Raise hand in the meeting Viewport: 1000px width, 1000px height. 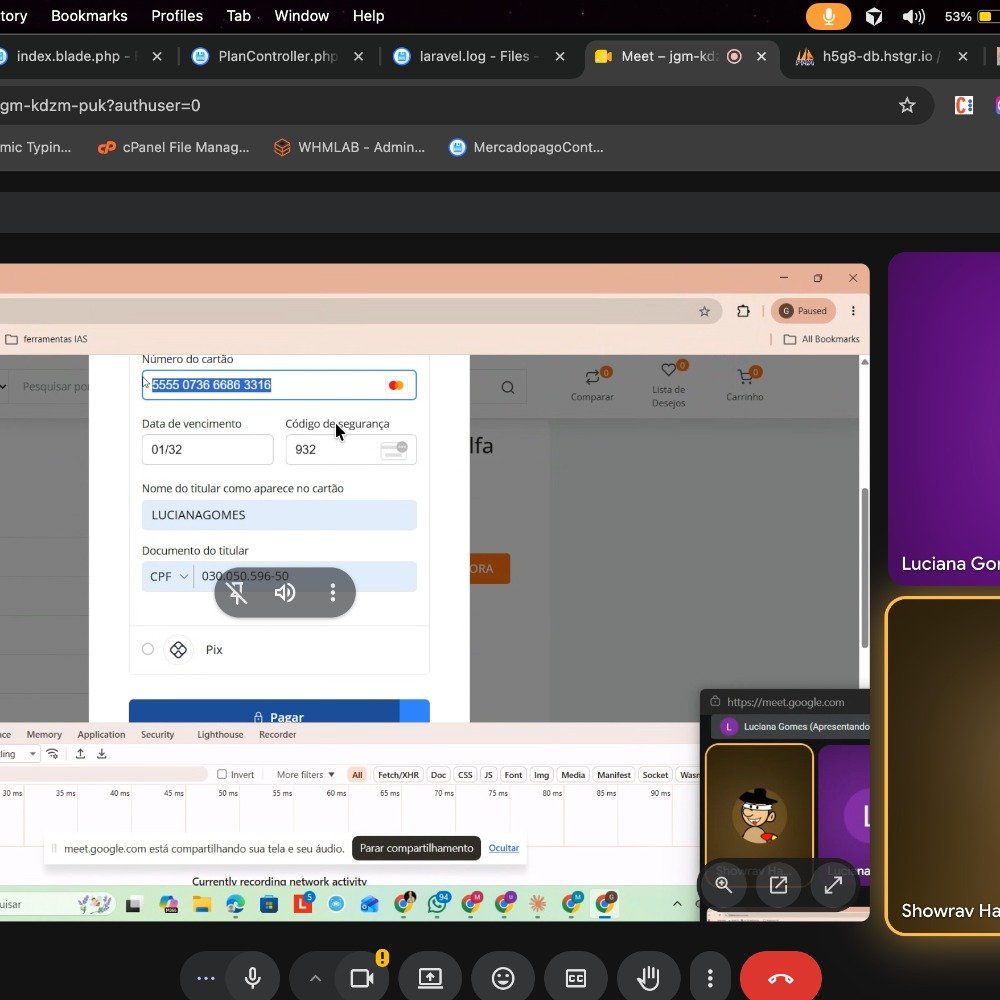[x=648, y=978]
